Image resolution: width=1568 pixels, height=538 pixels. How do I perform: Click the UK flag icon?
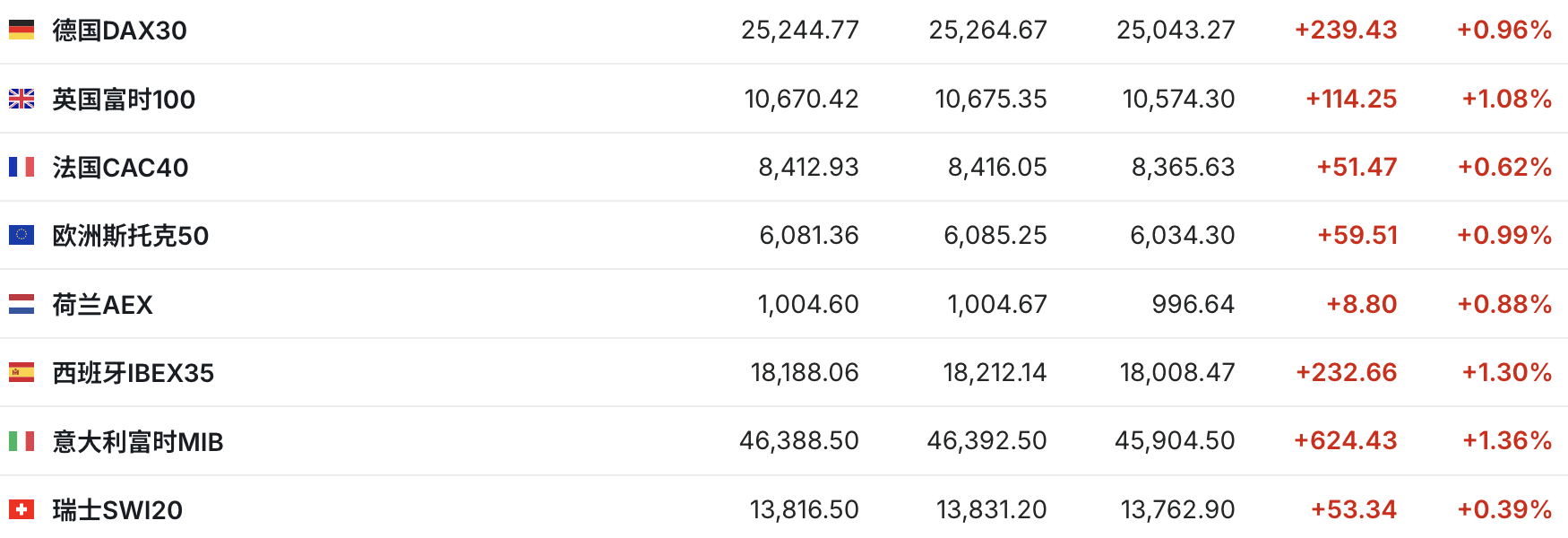pyautogui.click(x=22, y=99)
